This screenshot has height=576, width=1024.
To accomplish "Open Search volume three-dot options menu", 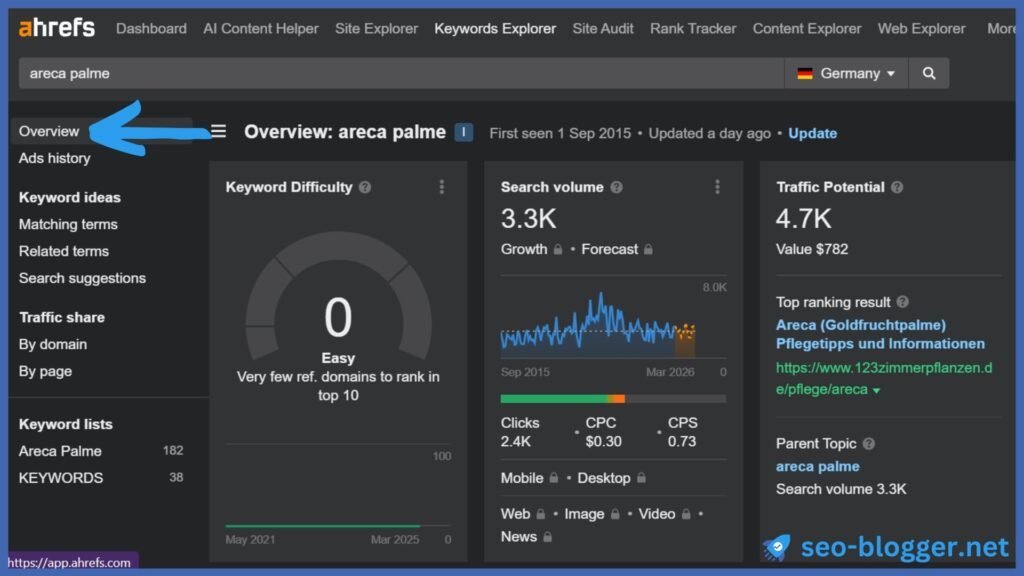I will point(717,187).
